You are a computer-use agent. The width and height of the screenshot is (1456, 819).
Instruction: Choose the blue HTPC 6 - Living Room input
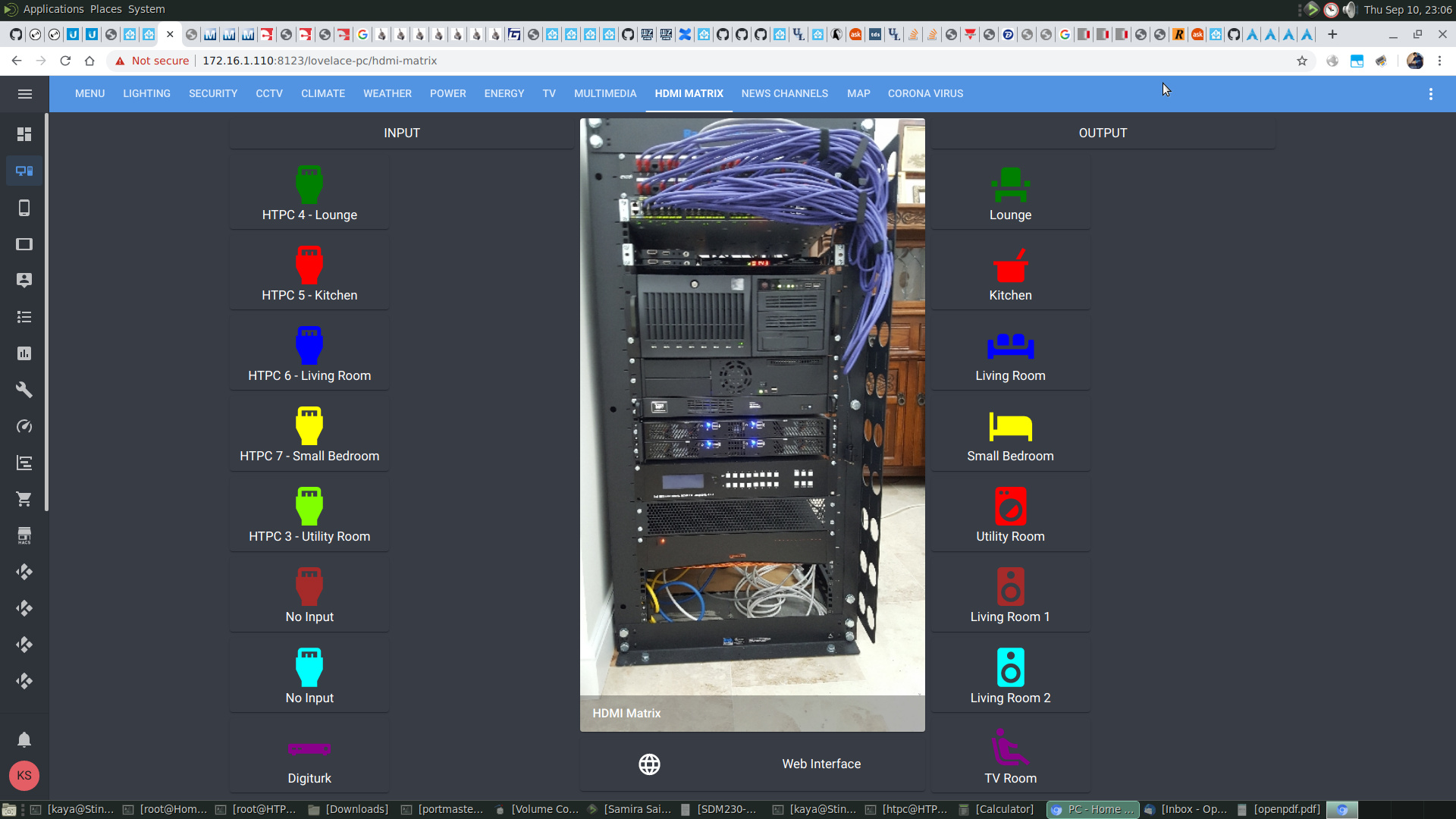309,346
